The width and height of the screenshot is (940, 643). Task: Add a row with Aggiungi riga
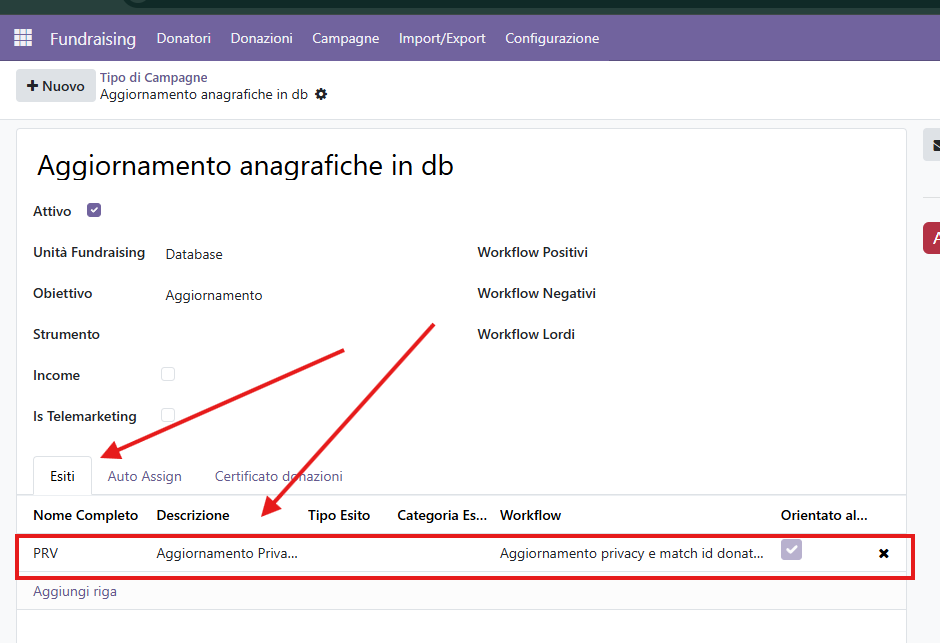75,591
